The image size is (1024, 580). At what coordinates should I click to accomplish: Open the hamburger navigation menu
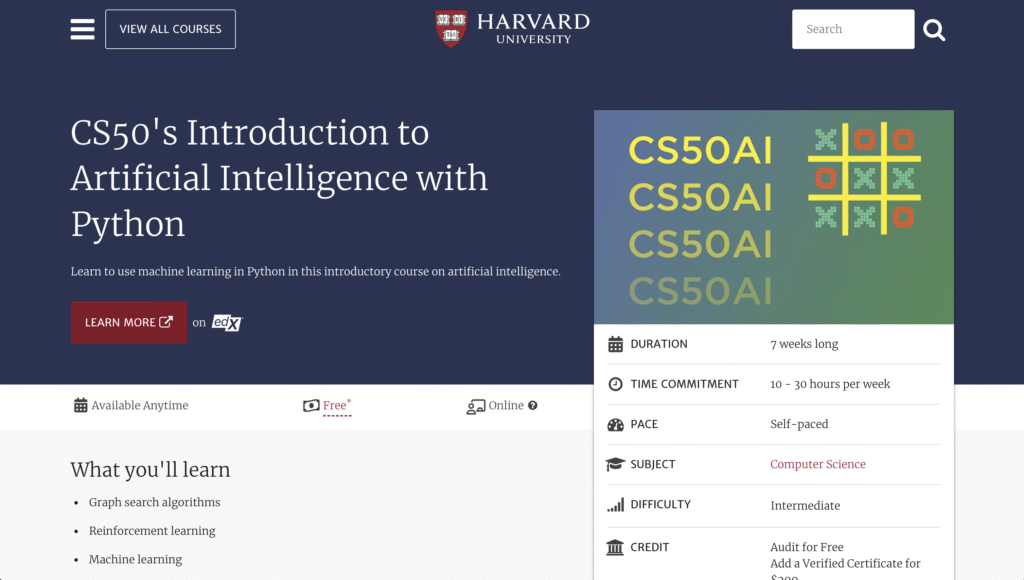(x=82, y=29)
